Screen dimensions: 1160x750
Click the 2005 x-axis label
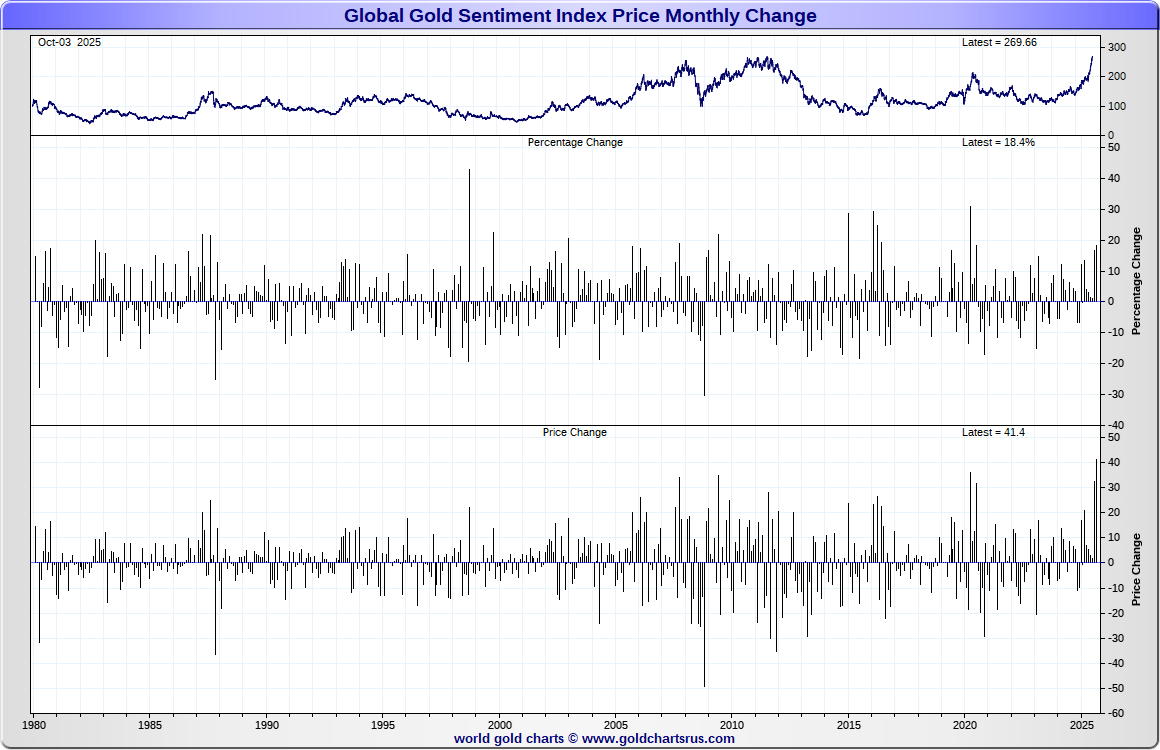pyautogui.click(x=616, y=725)
